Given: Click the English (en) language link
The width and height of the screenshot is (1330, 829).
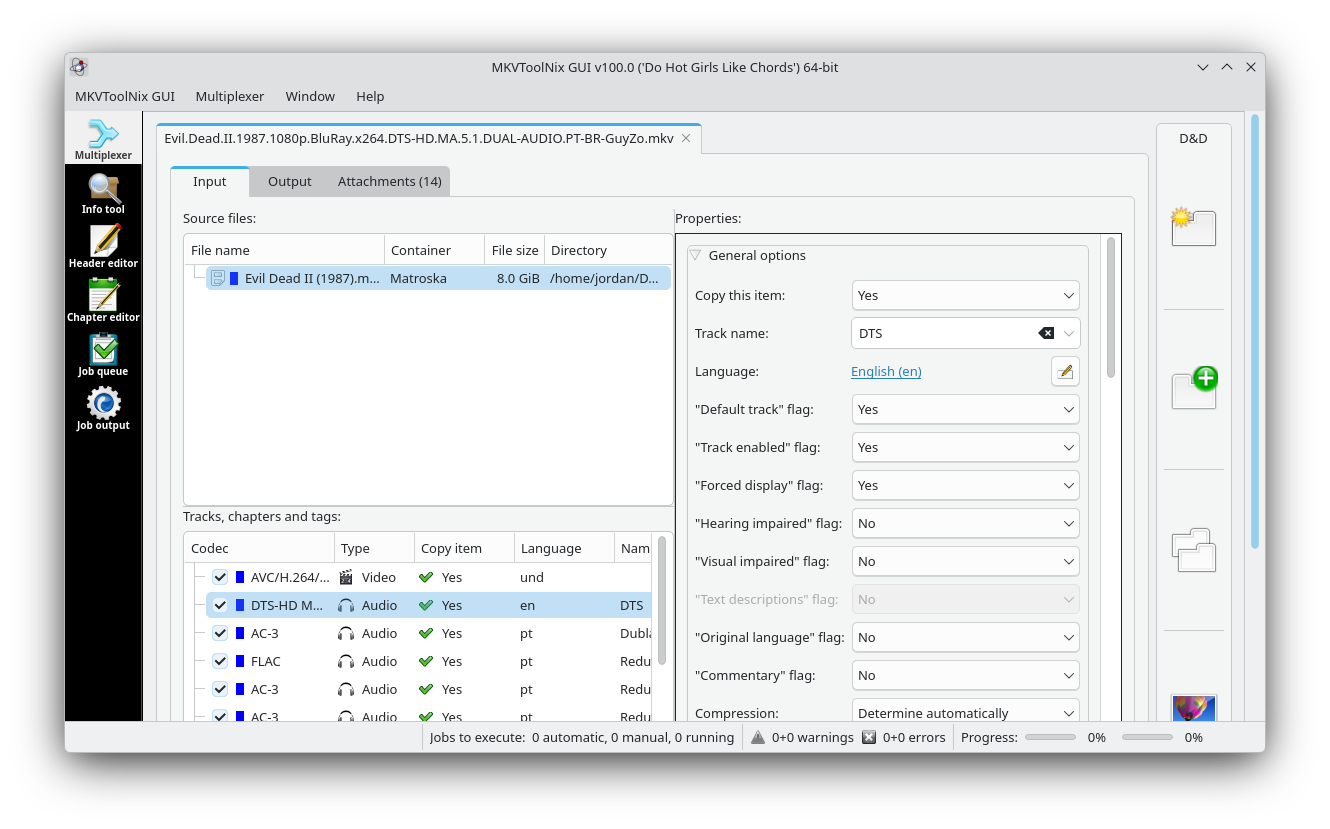Looking at the screenshot, I should click(886, 371).
